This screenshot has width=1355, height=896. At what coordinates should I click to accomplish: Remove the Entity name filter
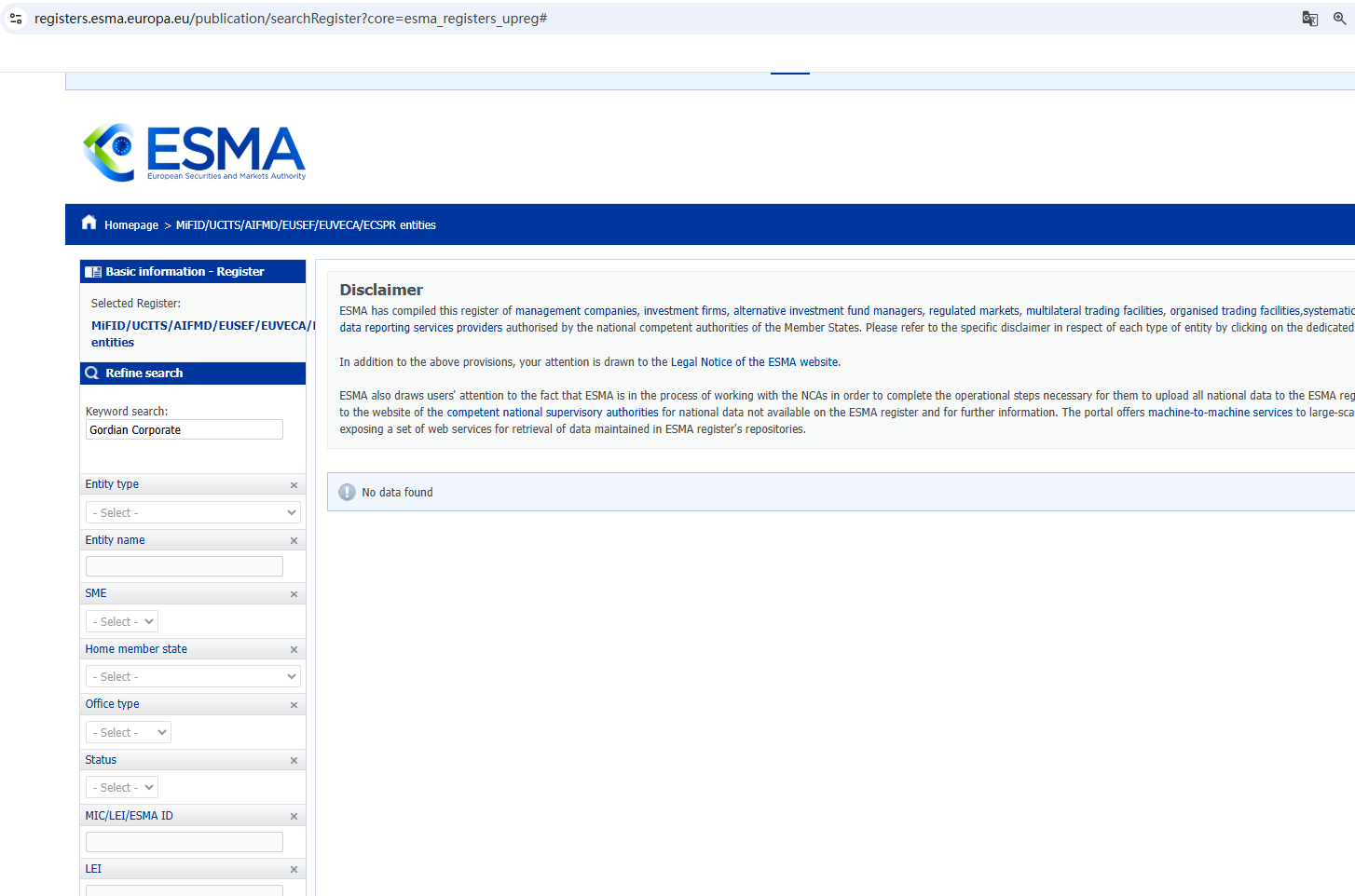[294, 541]
